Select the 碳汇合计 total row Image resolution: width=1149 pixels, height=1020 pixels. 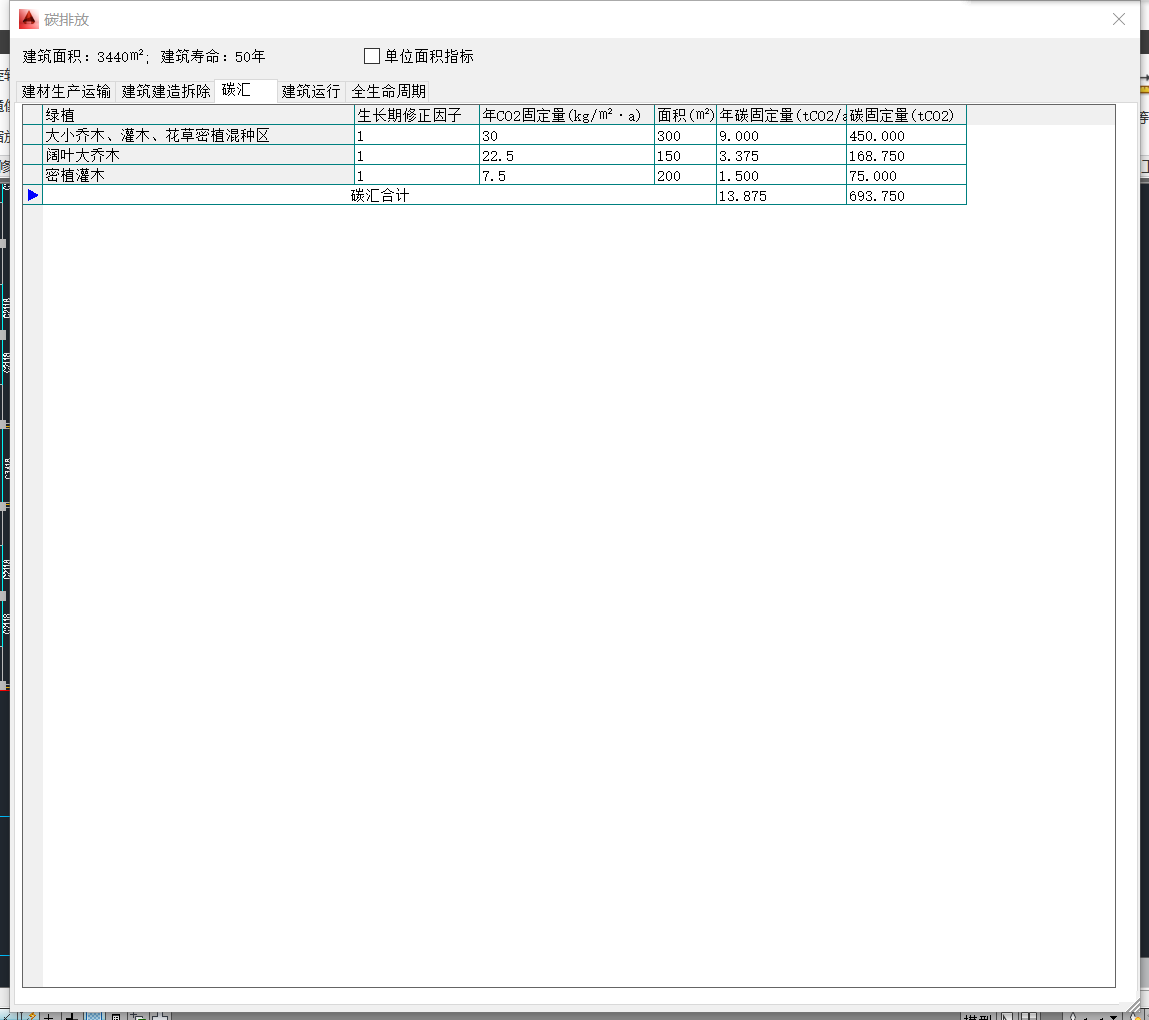(x=379, y=196)
